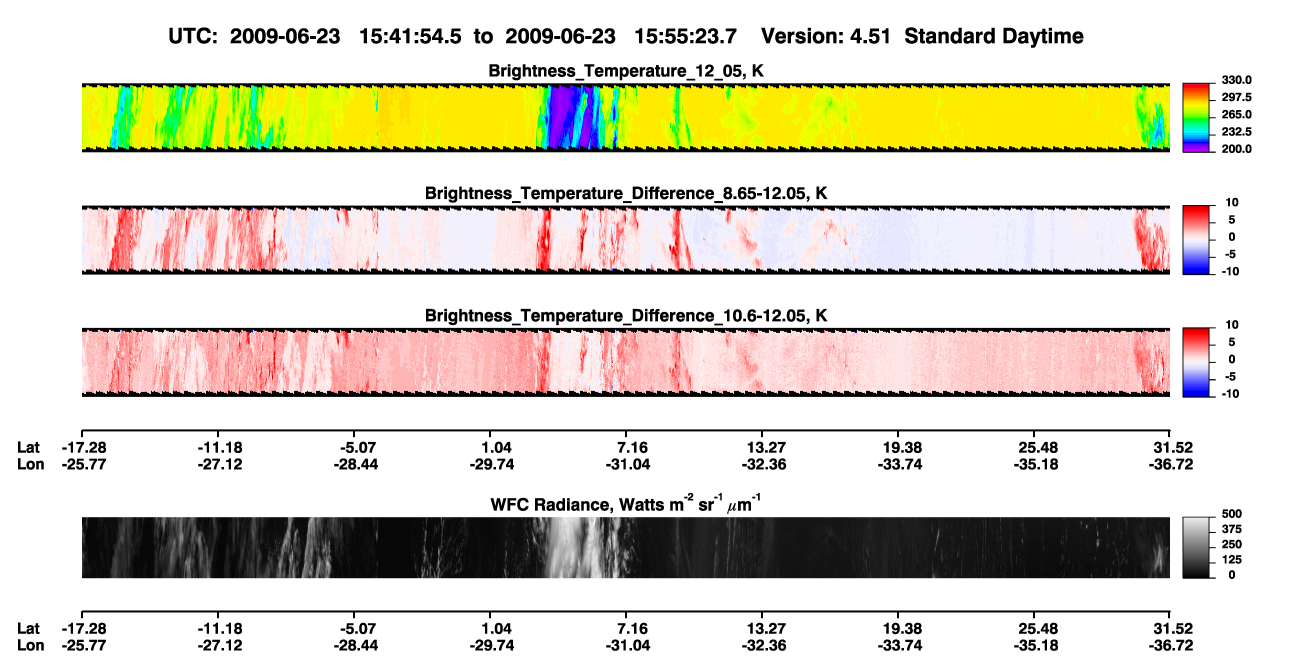This screenshot has width=1300, height=667.
Task: Click the 'Brightness_Temperature_12_05, K' panel title
Action: [x=626, y=71]
